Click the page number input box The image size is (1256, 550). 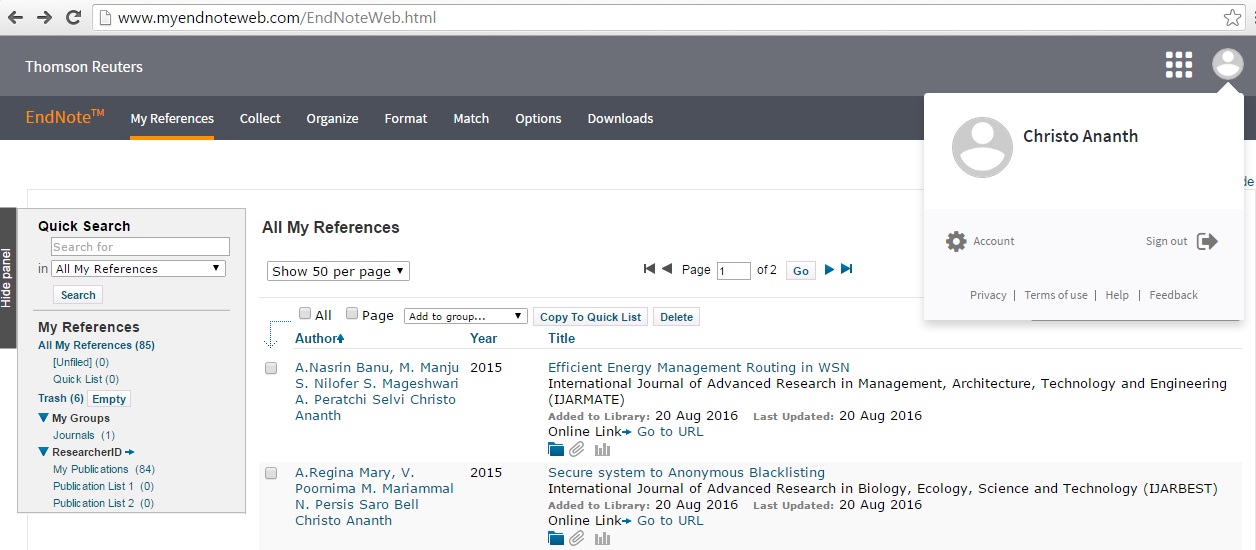[734, 271]
